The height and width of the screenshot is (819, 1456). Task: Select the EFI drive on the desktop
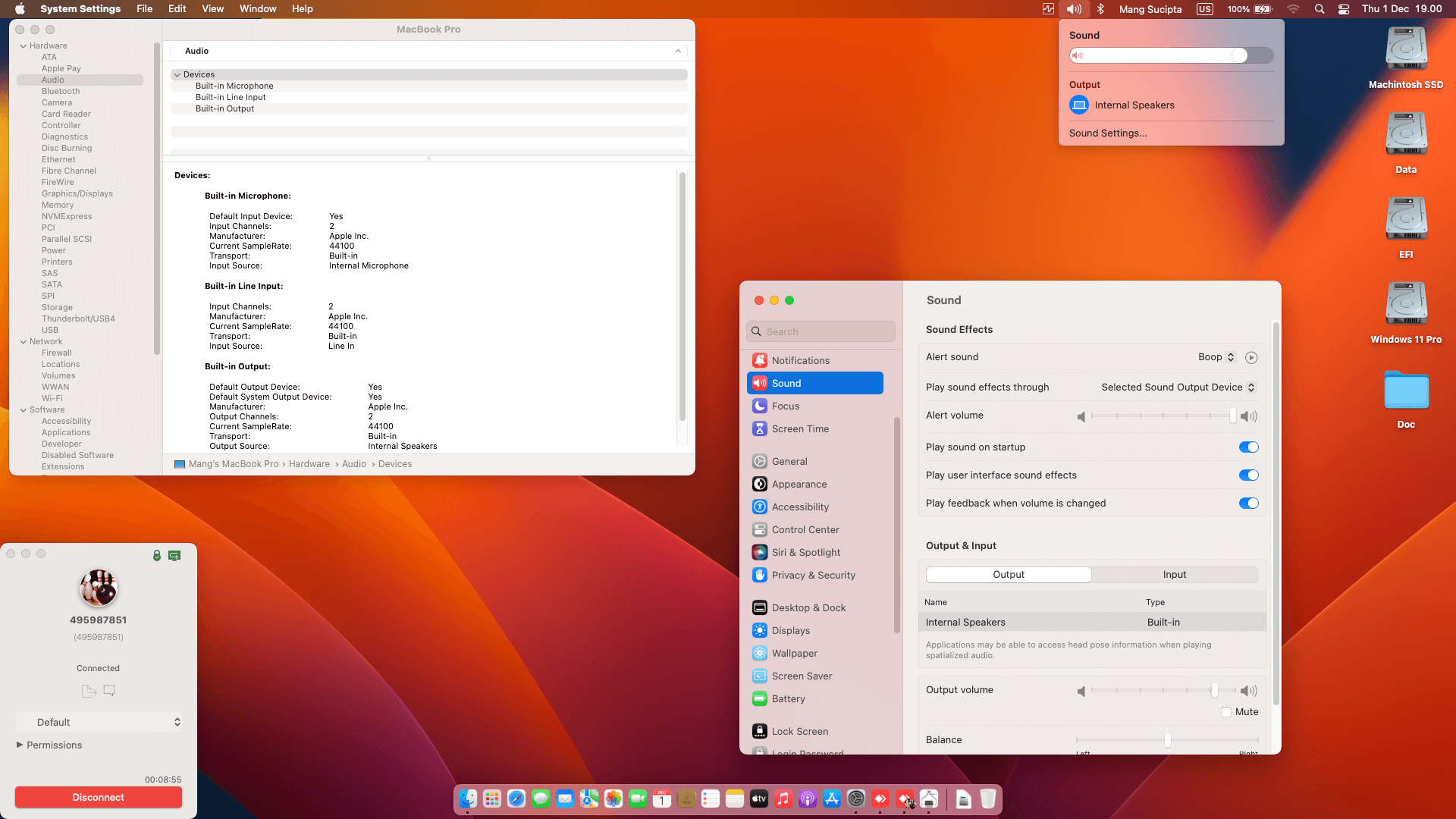(1406, 228)
